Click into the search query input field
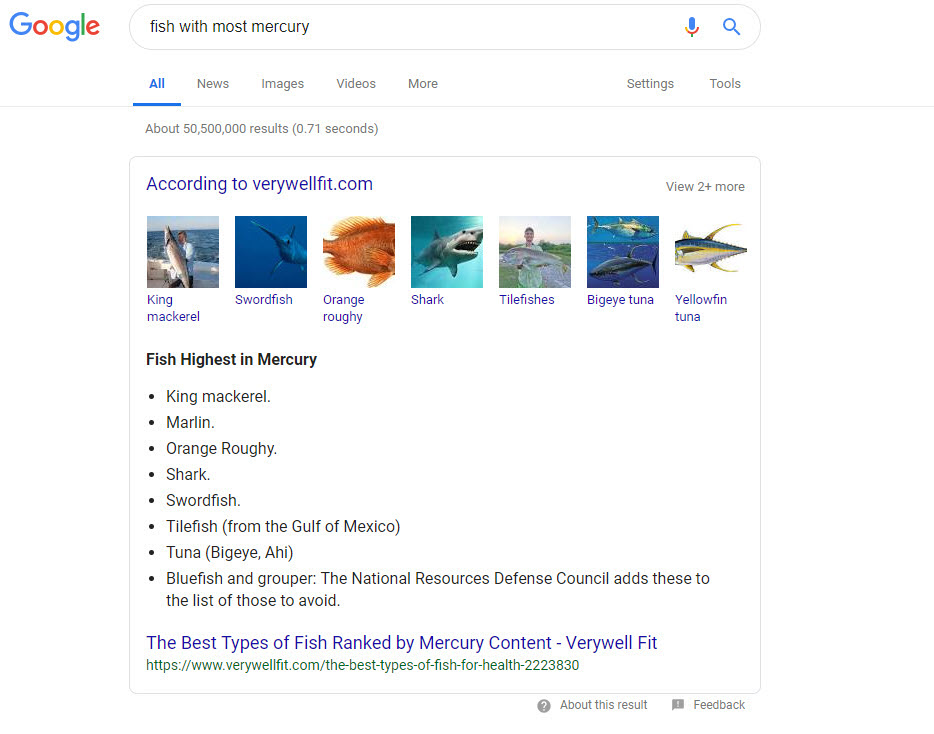Image resolution: width=934 pixels, height=734 pixels. pyautogui.click(x=400, y=27)
